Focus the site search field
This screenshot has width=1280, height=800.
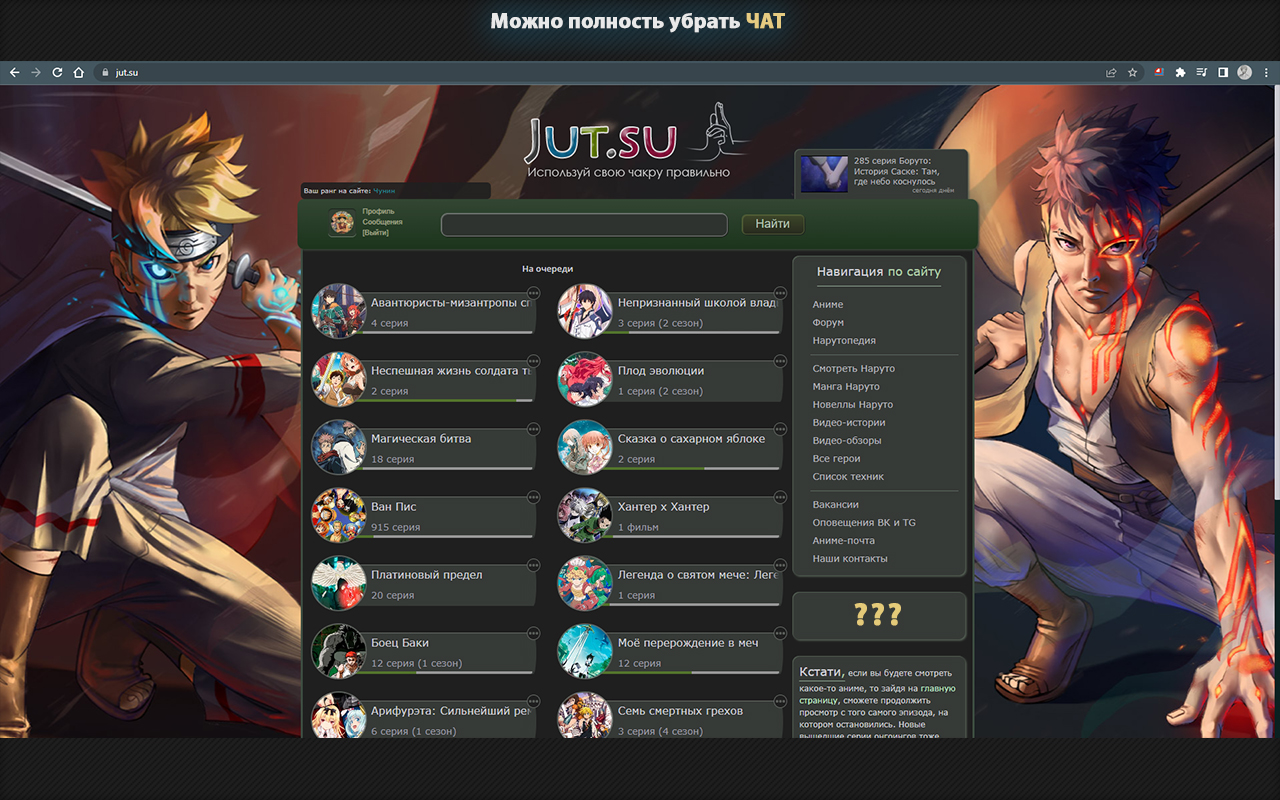pyautogui.click(x=584, y=224)
